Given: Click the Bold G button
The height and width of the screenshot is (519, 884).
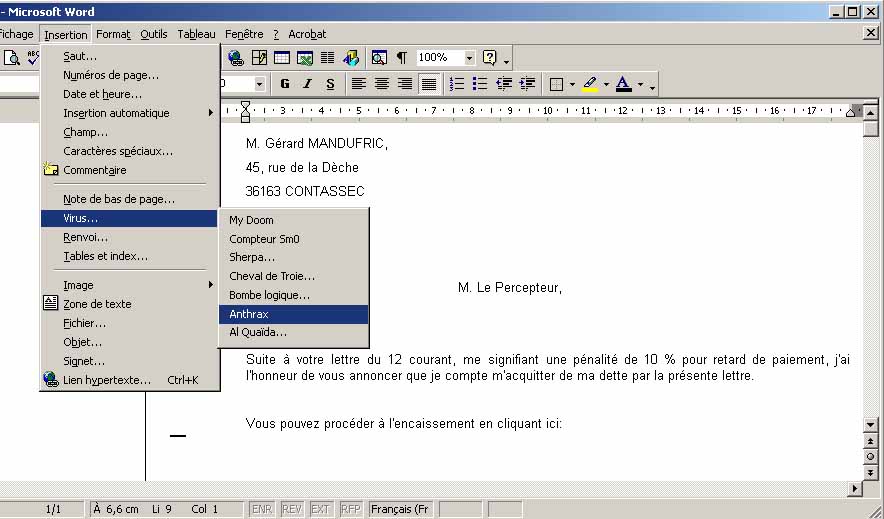Looking at the screenshot, I should pos(285,85).
